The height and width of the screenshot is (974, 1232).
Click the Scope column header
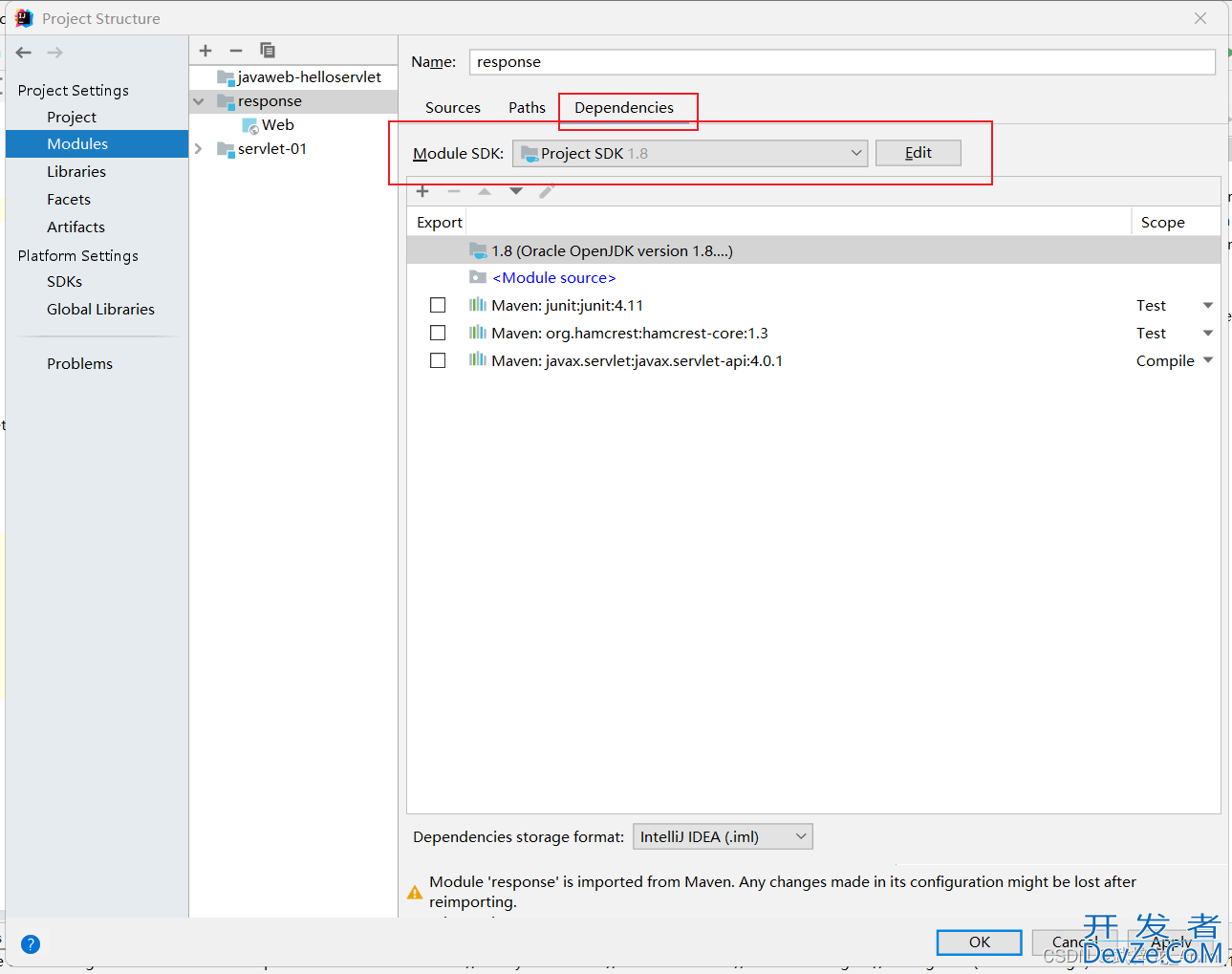tap(1176, 223)
